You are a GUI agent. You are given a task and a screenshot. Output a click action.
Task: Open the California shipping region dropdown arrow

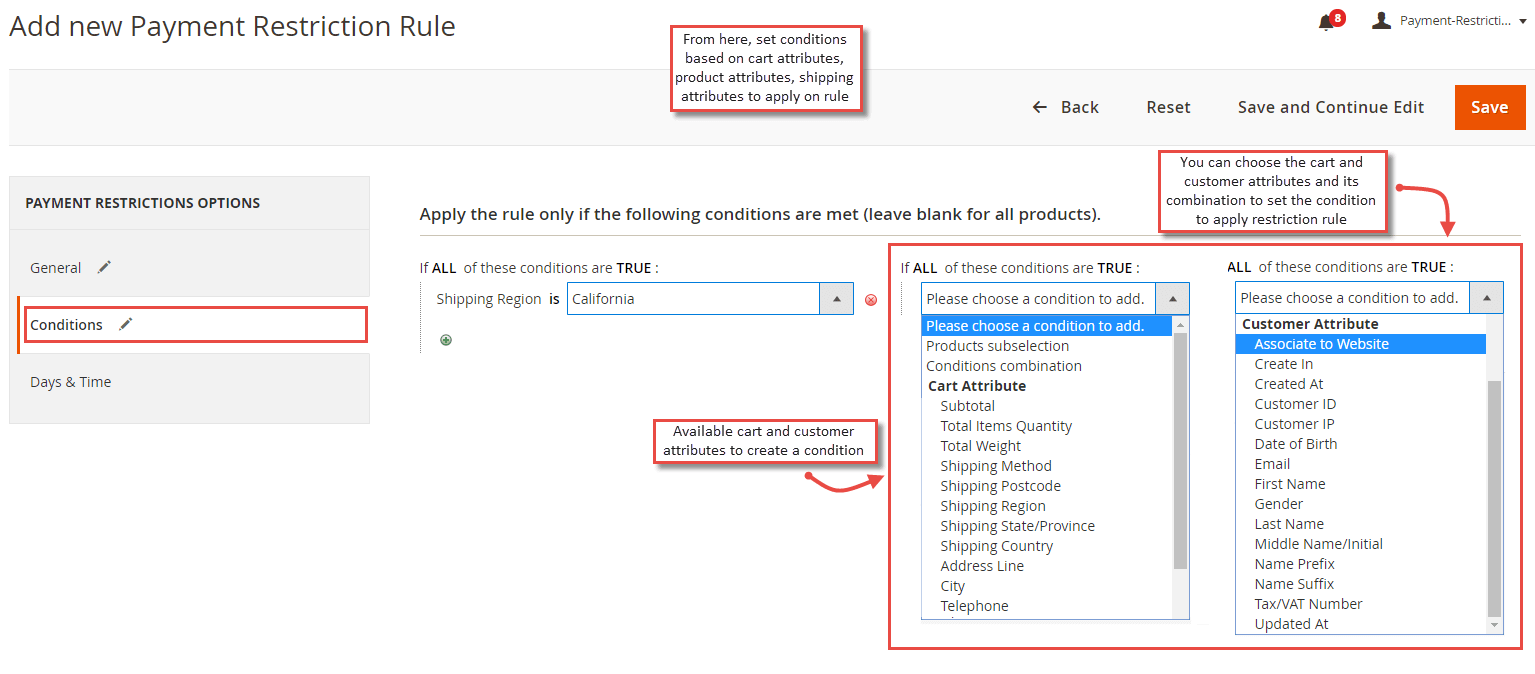point(835,298)
